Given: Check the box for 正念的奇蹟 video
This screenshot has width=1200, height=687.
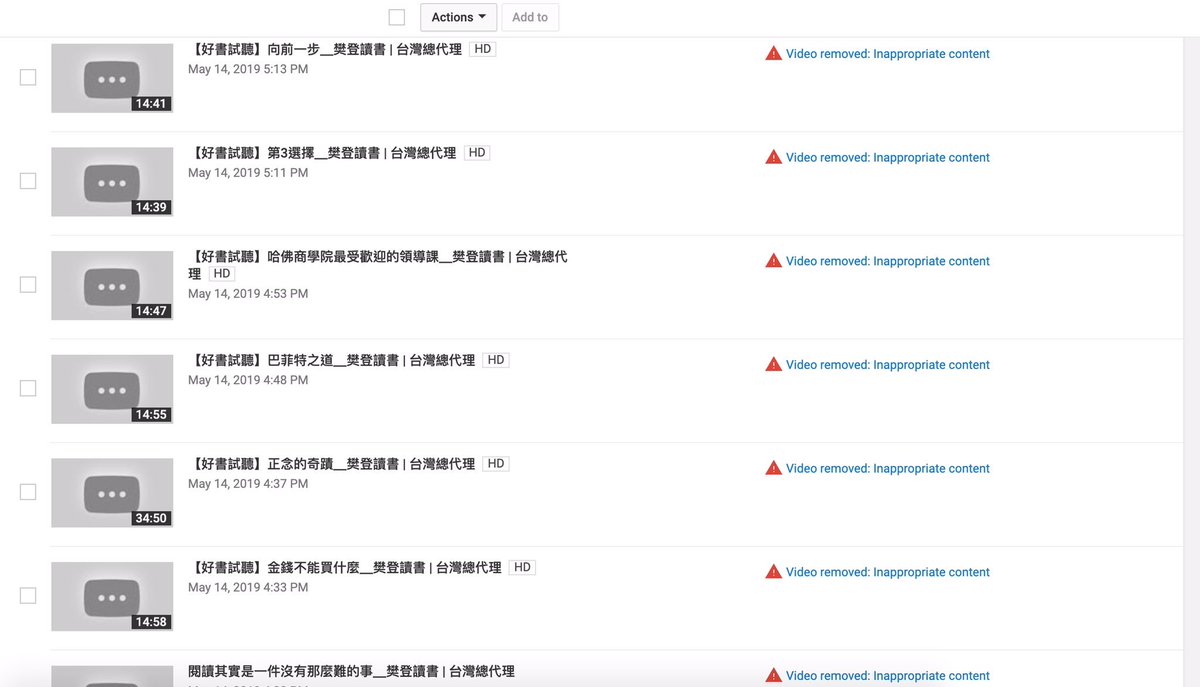Looking at the screenshot, I should (28, 492).
